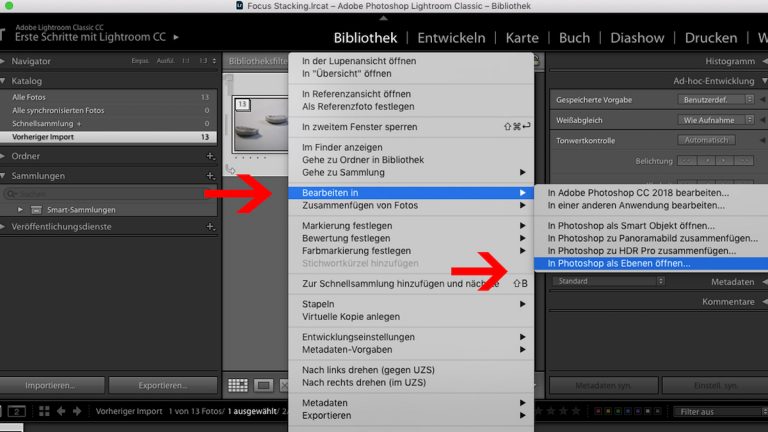Click the Smart-Sammlungen collection set icon
The image size is (768, 432).
tap(37, 210)
